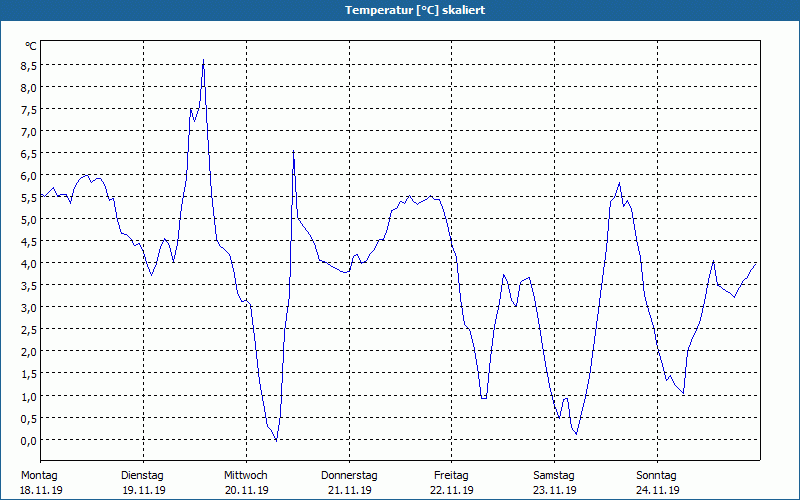Click the '6,5' y-axis label

click(x=29, y=154)
